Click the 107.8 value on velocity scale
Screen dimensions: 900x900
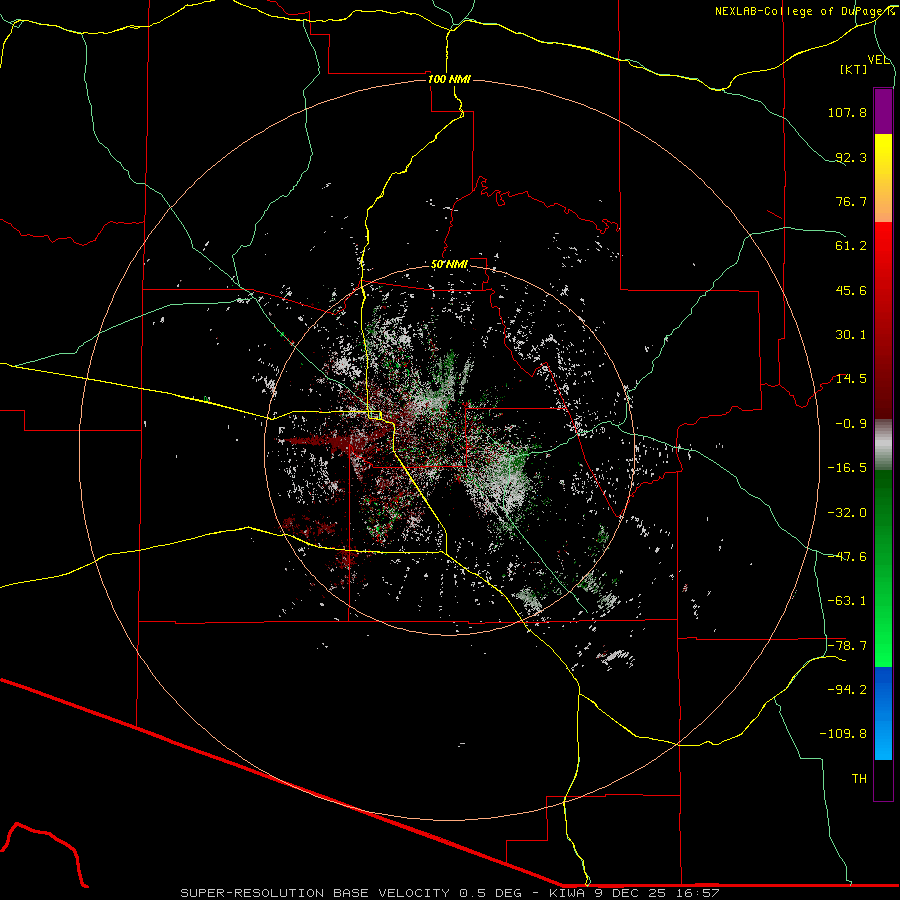pos(847,112)
